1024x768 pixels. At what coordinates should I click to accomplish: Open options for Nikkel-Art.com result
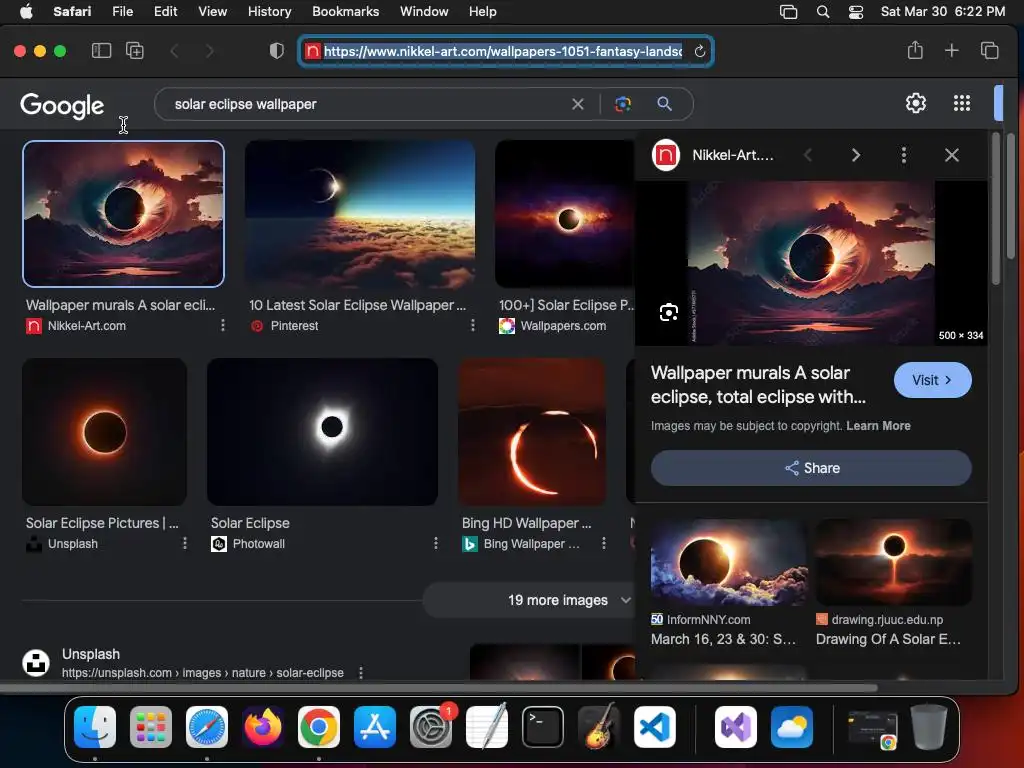click(223, 325)
